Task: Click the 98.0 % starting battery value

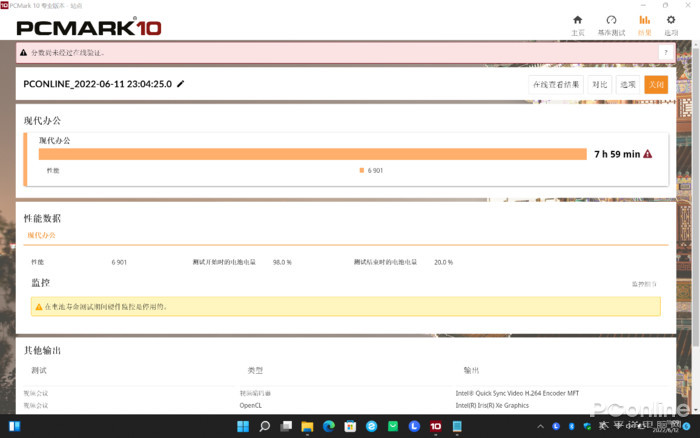Action: [x=282, y=262]
